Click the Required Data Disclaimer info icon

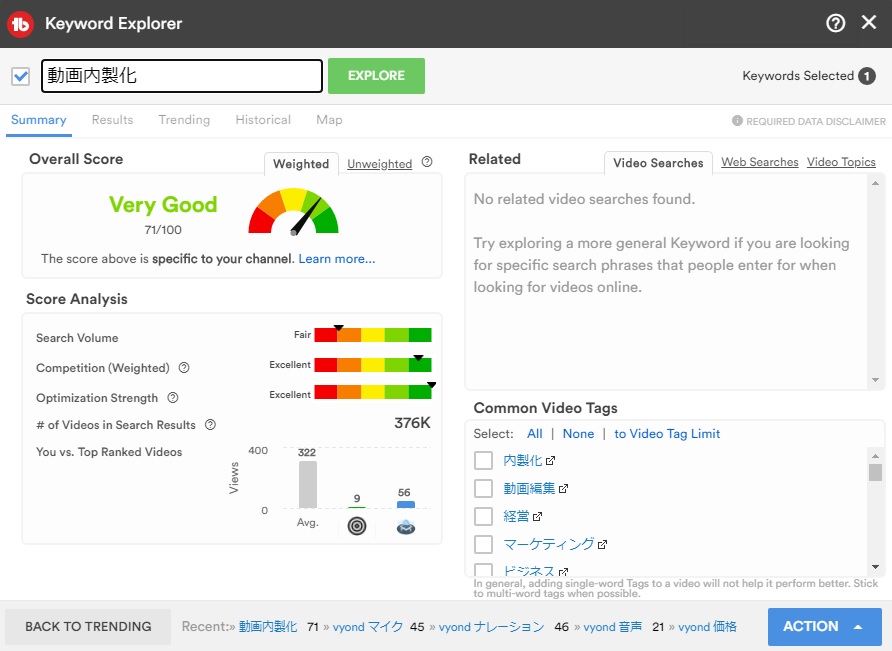click(737, 121)
